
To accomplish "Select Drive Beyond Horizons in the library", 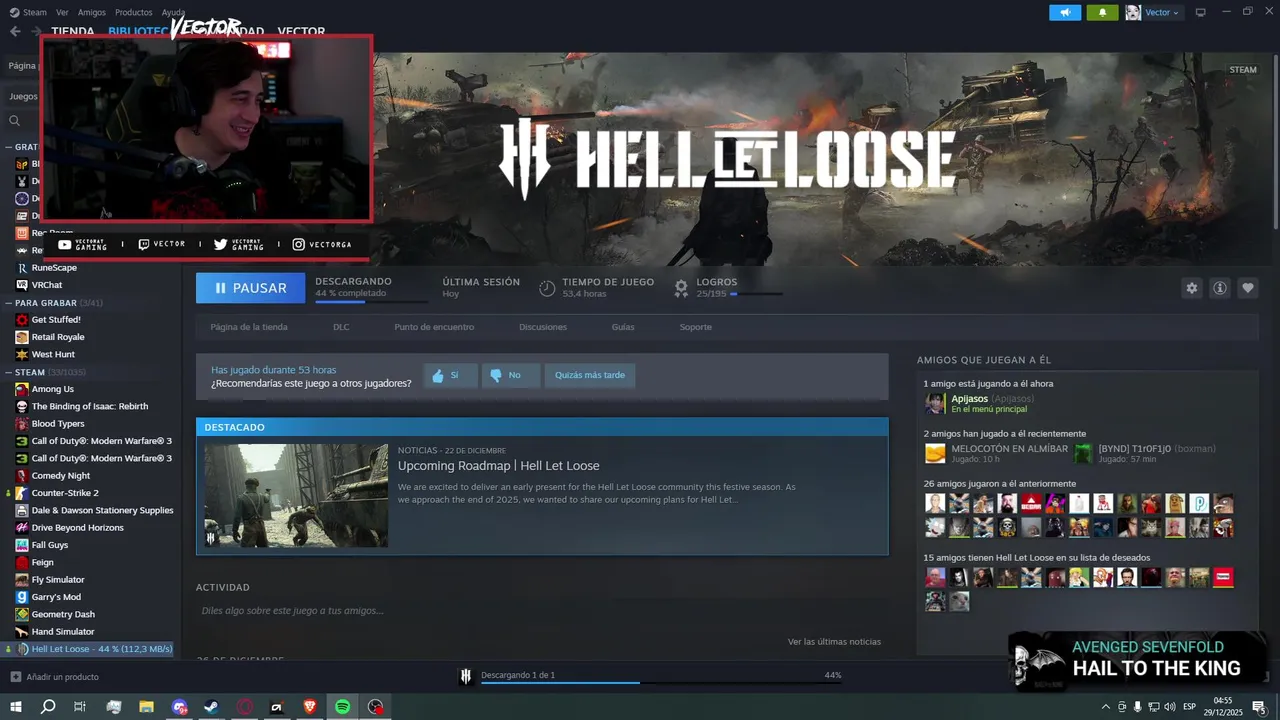I will tap(78, 528).
